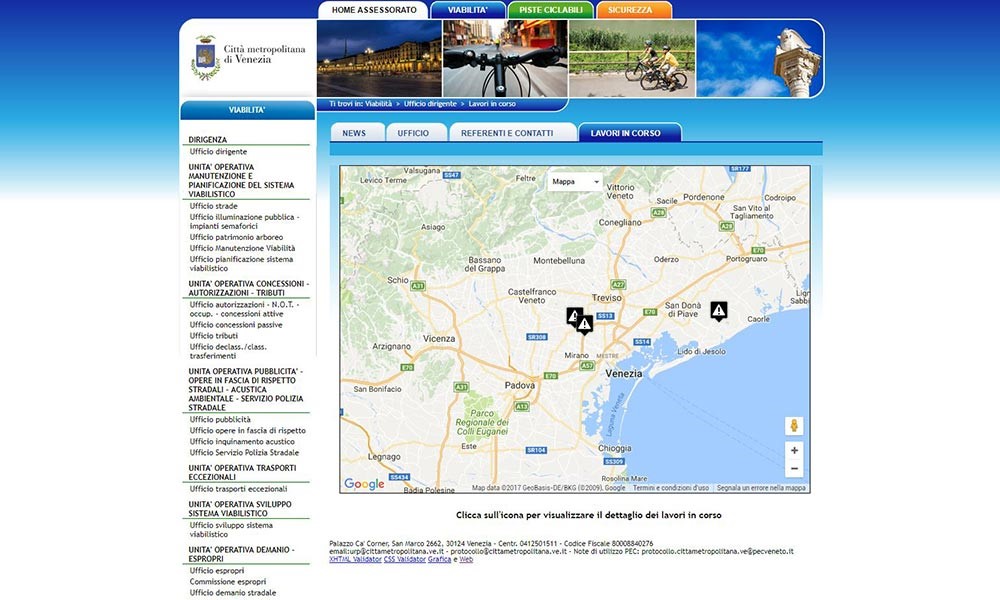Screen dimensions: 1000x600
Task: Open Ufficio concessioni passive link
Action: click(236, 325)
